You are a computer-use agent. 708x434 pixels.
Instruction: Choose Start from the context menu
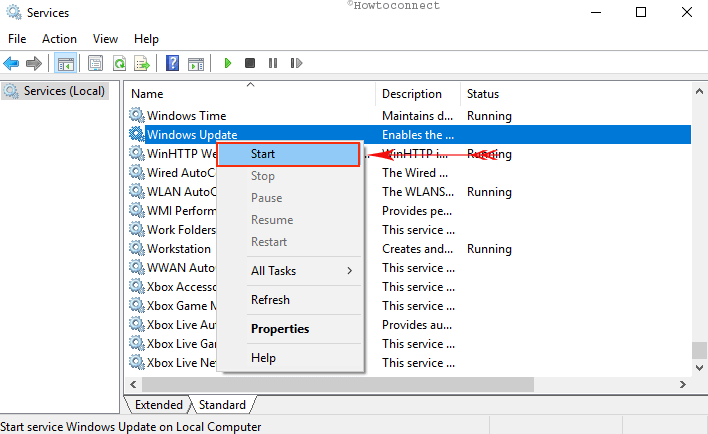point(289,154)
